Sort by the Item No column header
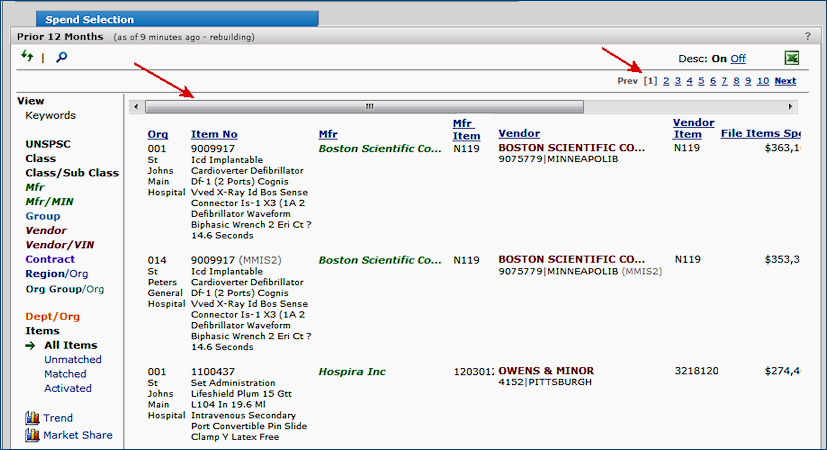 (x=214, y=134)
